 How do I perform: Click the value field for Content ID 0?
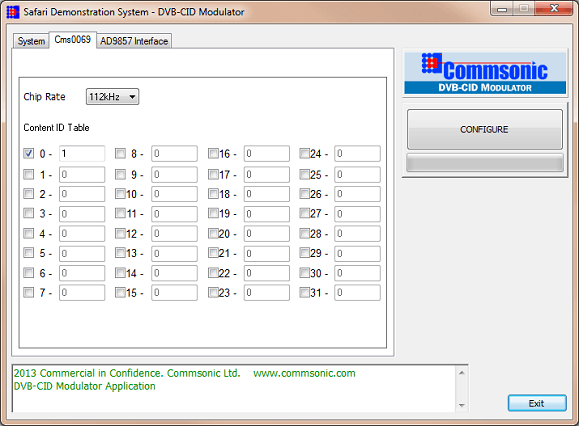click(82, 154)
